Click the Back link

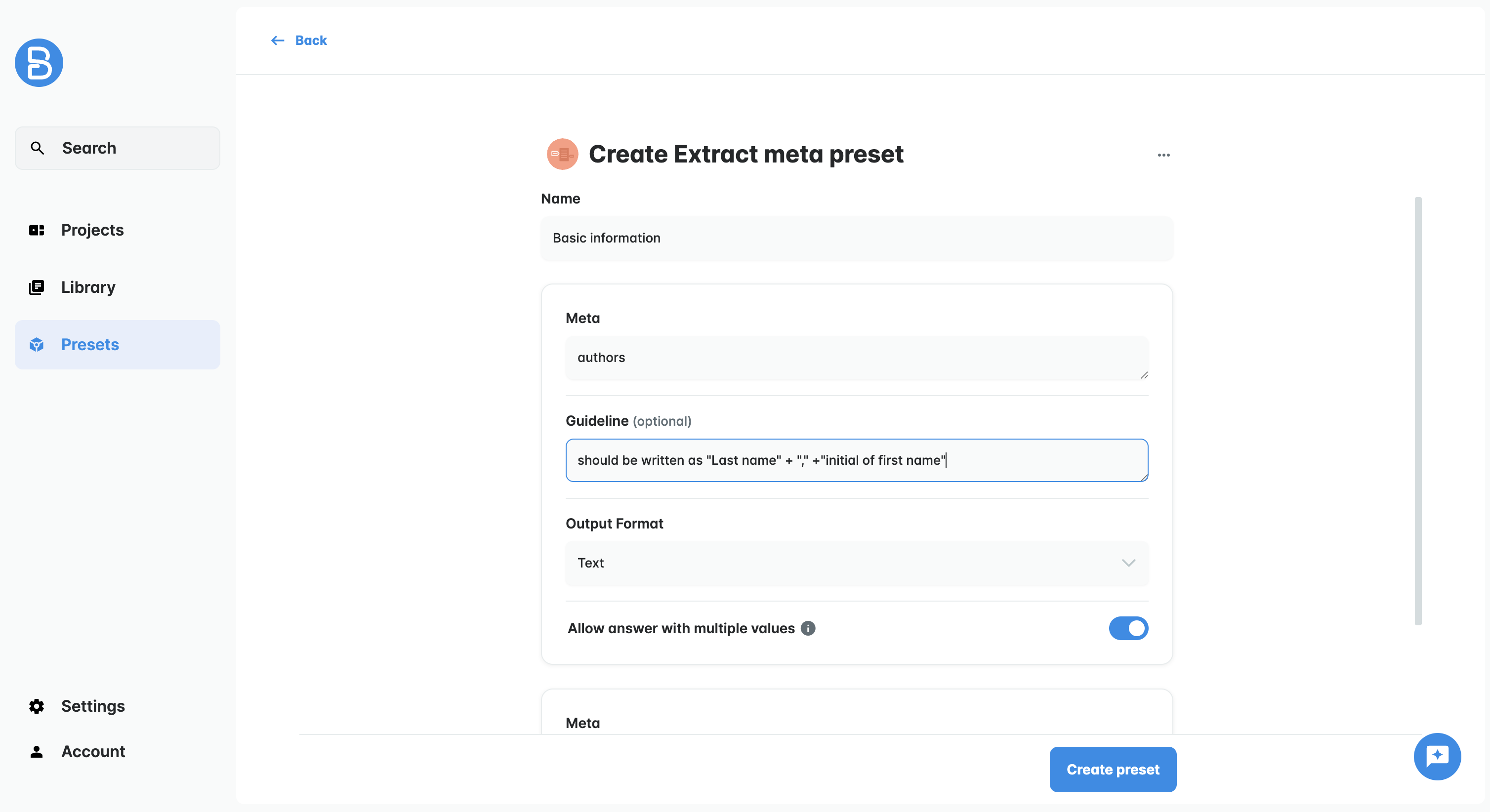point(311,41)
